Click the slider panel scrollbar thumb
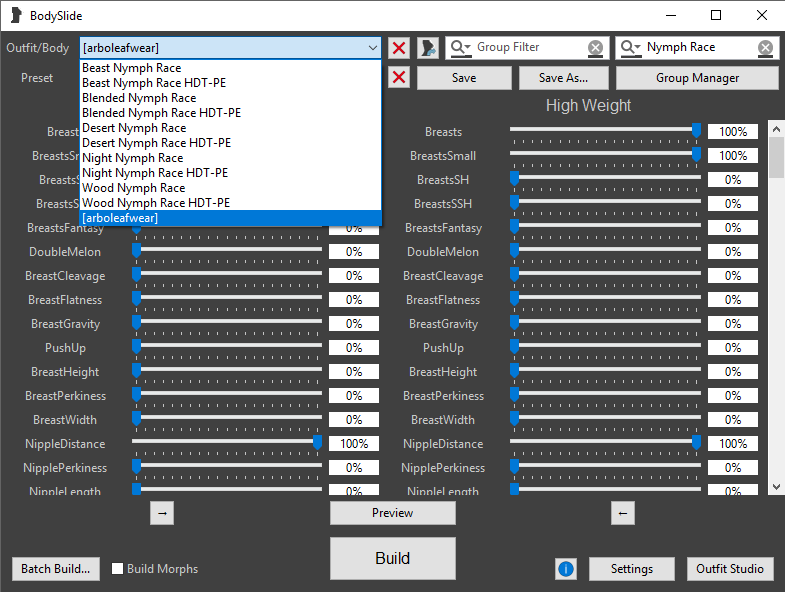This screenshot has height=592, width=785. click(x=776, y=158)
